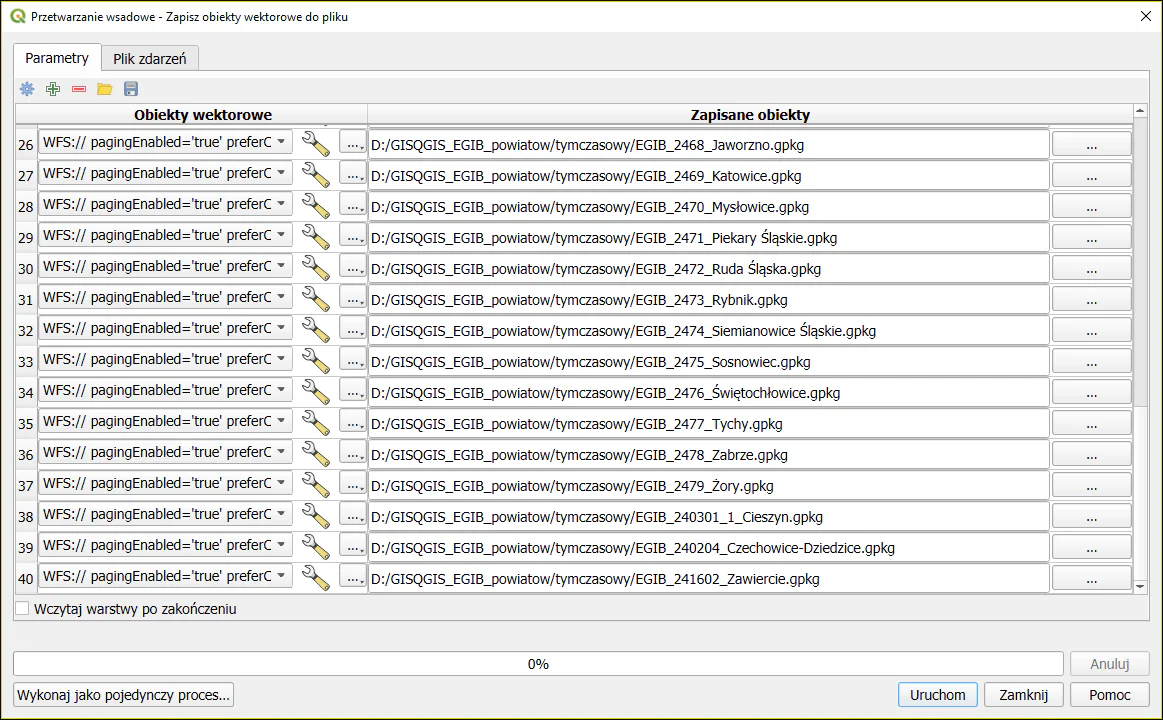
Task: Click the wrench icon in row 26
Action: point(315,144)
